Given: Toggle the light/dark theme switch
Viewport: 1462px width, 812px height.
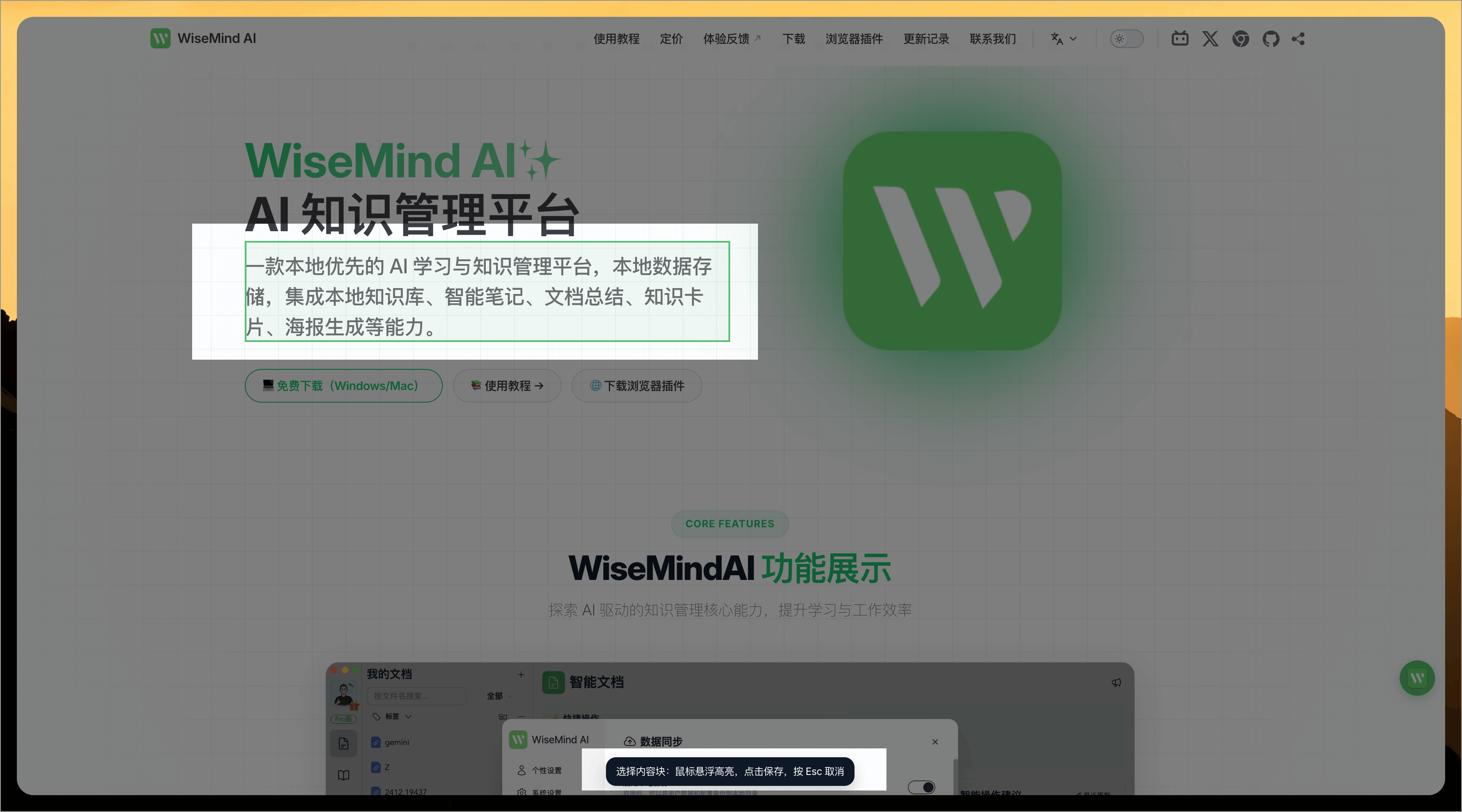Looking at the screenshot, I should pyautogui.click(x=1126, y=39).
